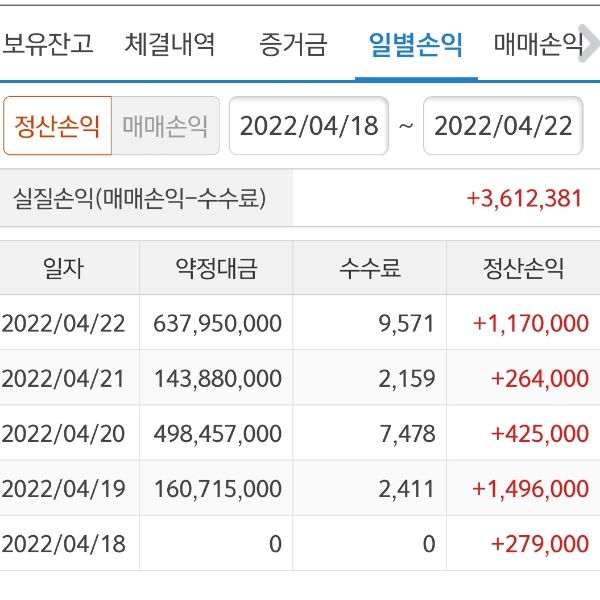Viewport: 600px width, 600px height.
Task: Switch to the 체결내역 tab
Action: tap(170, 44)
